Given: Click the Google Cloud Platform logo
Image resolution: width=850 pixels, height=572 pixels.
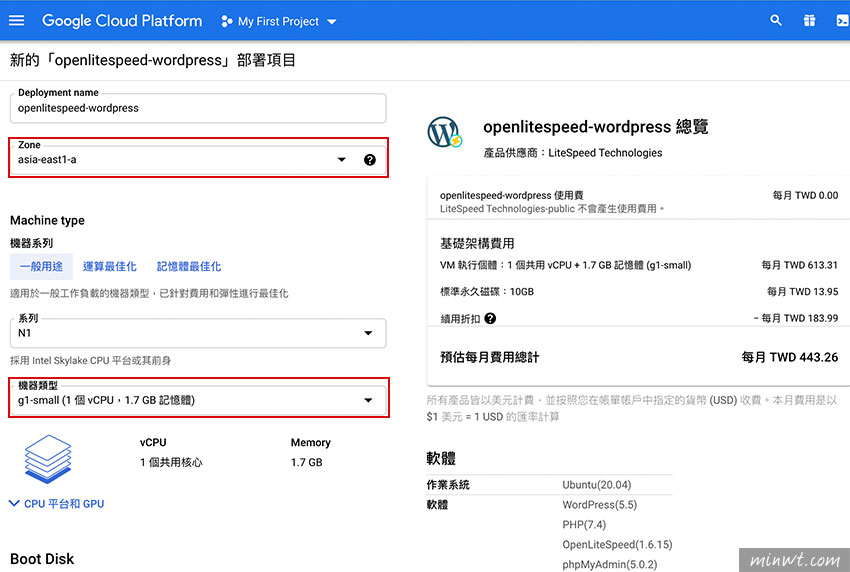Looking at the screenshot, I should pyautogui.click(x=122, y=21).
